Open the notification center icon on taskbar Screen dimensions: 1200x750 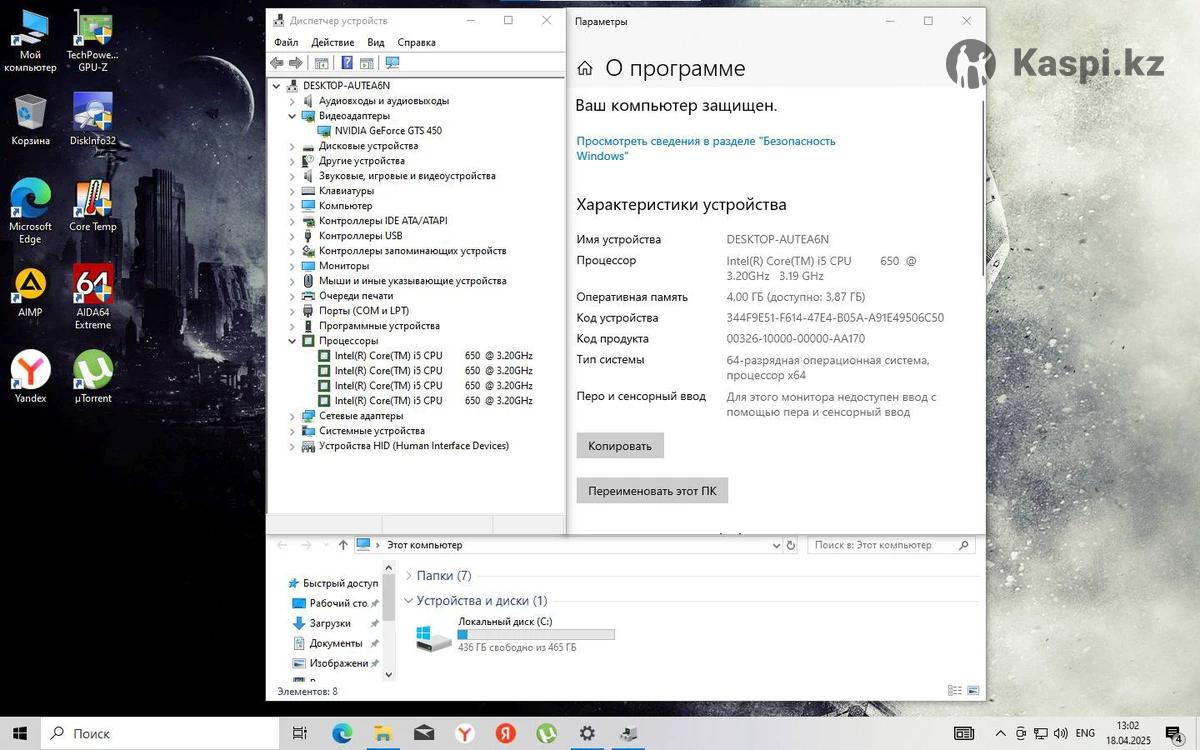pos(1174,734)
